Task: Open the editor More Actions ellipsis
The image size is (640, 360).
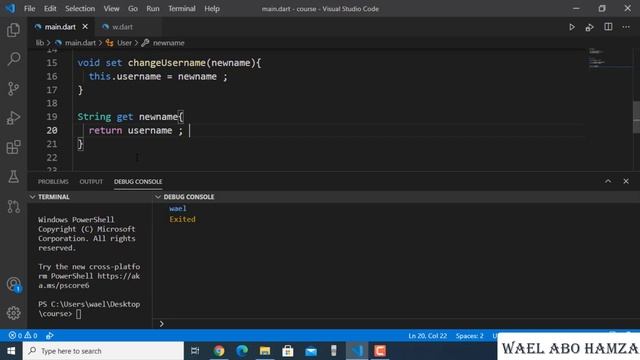Action: 626,27
